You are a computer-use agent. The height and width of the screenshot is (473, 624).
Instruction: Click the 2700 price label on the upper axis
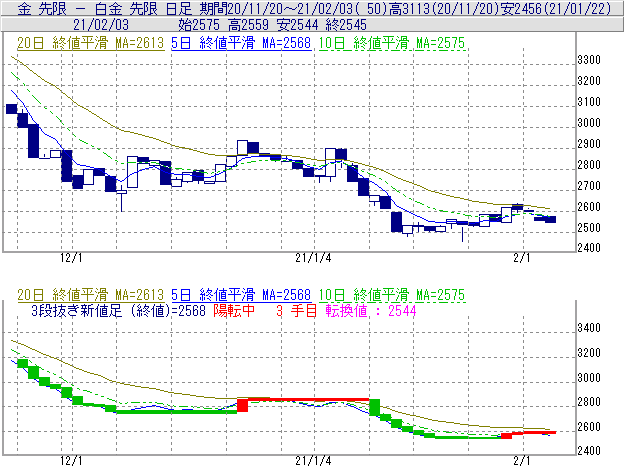click(x=589, y=186)
